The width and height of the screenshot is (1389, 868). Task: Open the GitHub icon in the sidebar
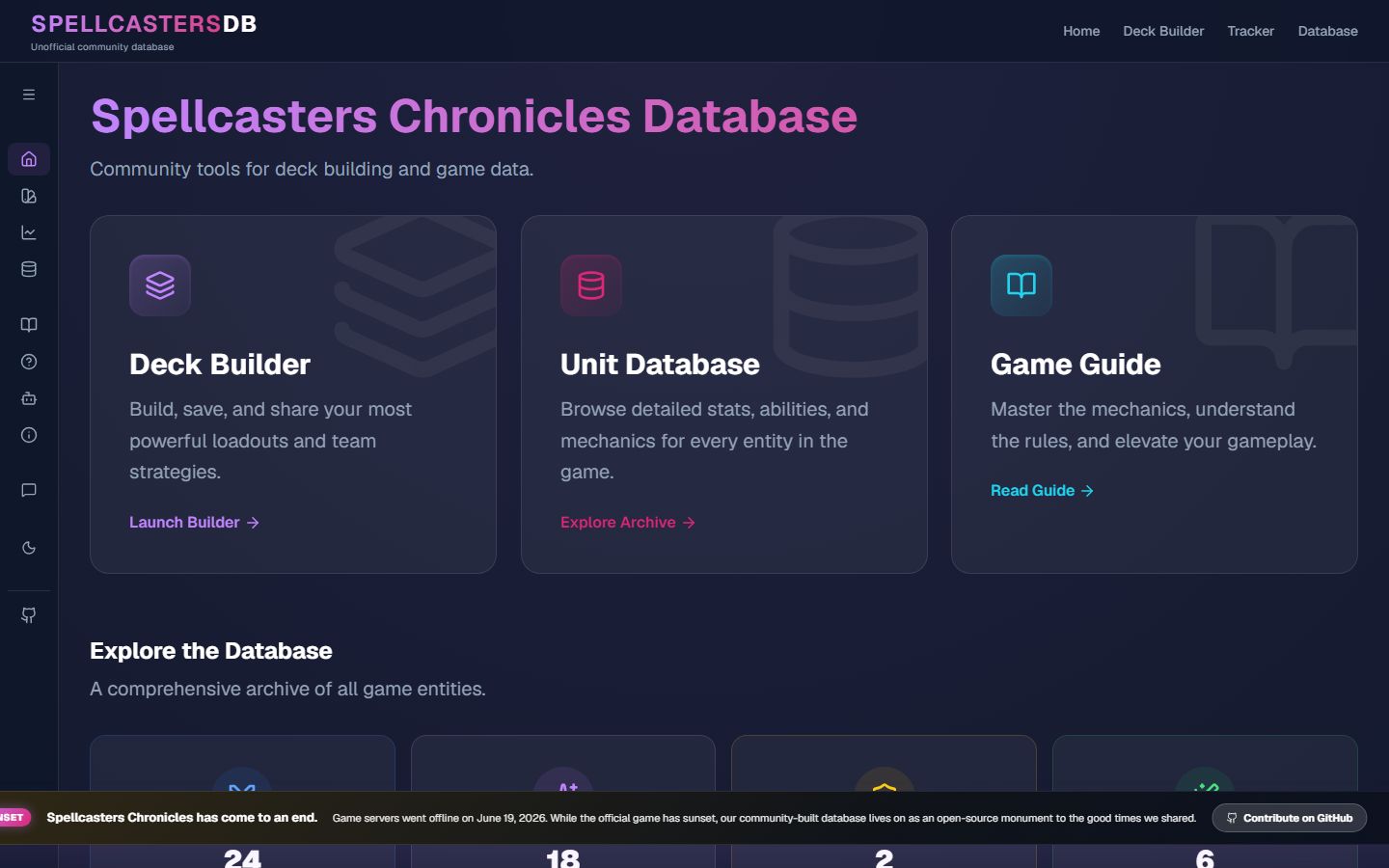(29, 615)
